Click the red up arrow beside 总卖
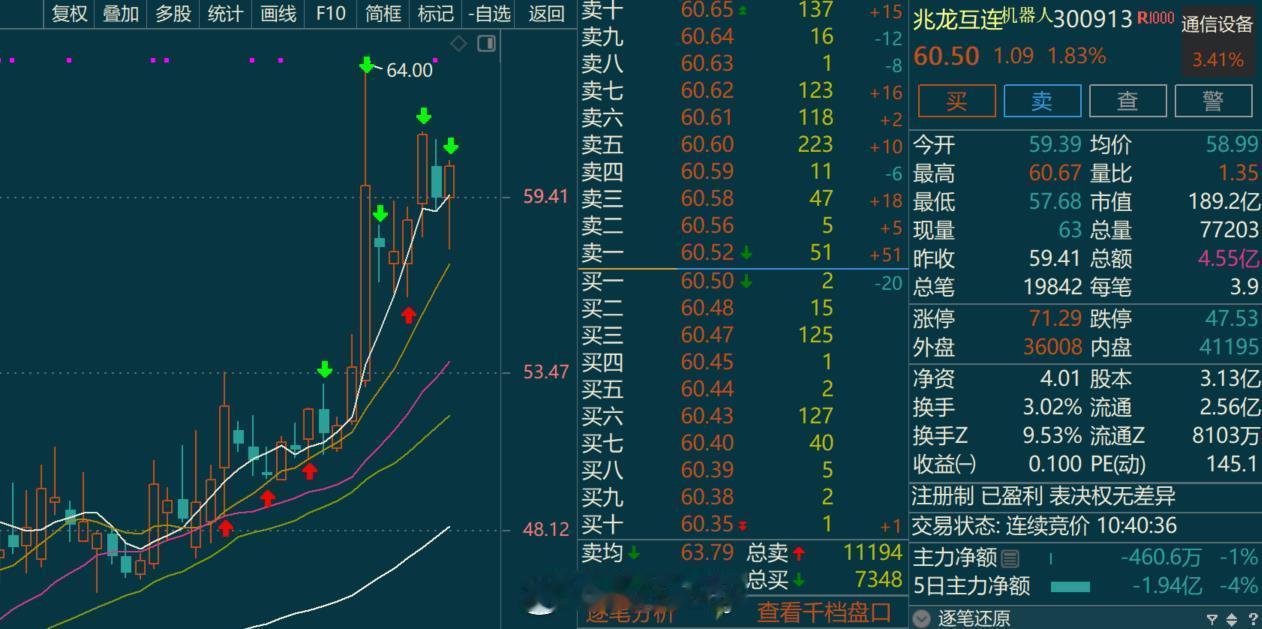 799,553
